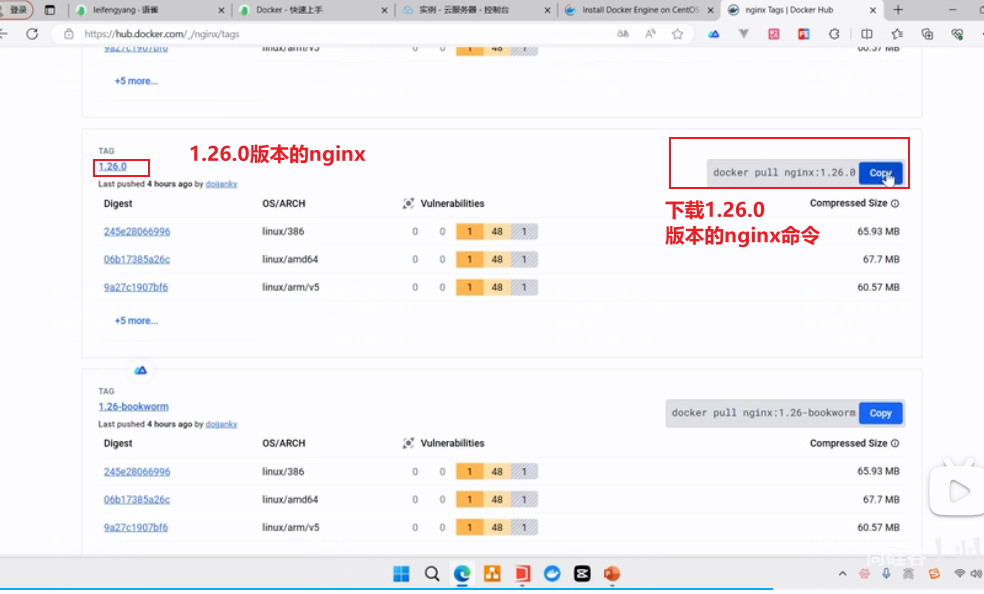The width and height of the screenshot is (984, 594).
Task: Click vulnerability count 48 in 1.26.0 linux/386 row
Action: pos(497,231)
